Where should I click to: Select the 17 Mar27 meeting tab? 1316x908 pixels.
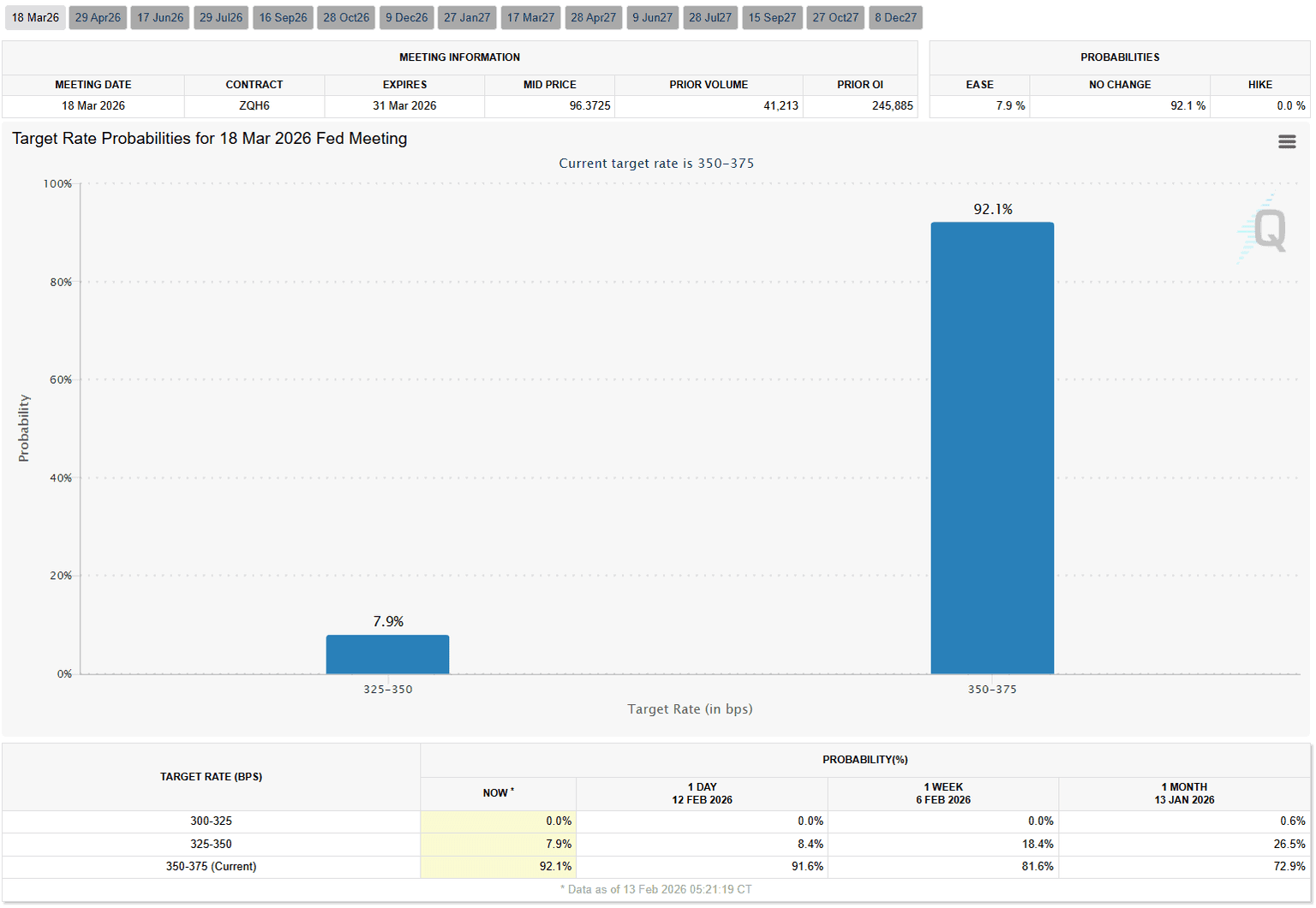click(x=530, y=18)
